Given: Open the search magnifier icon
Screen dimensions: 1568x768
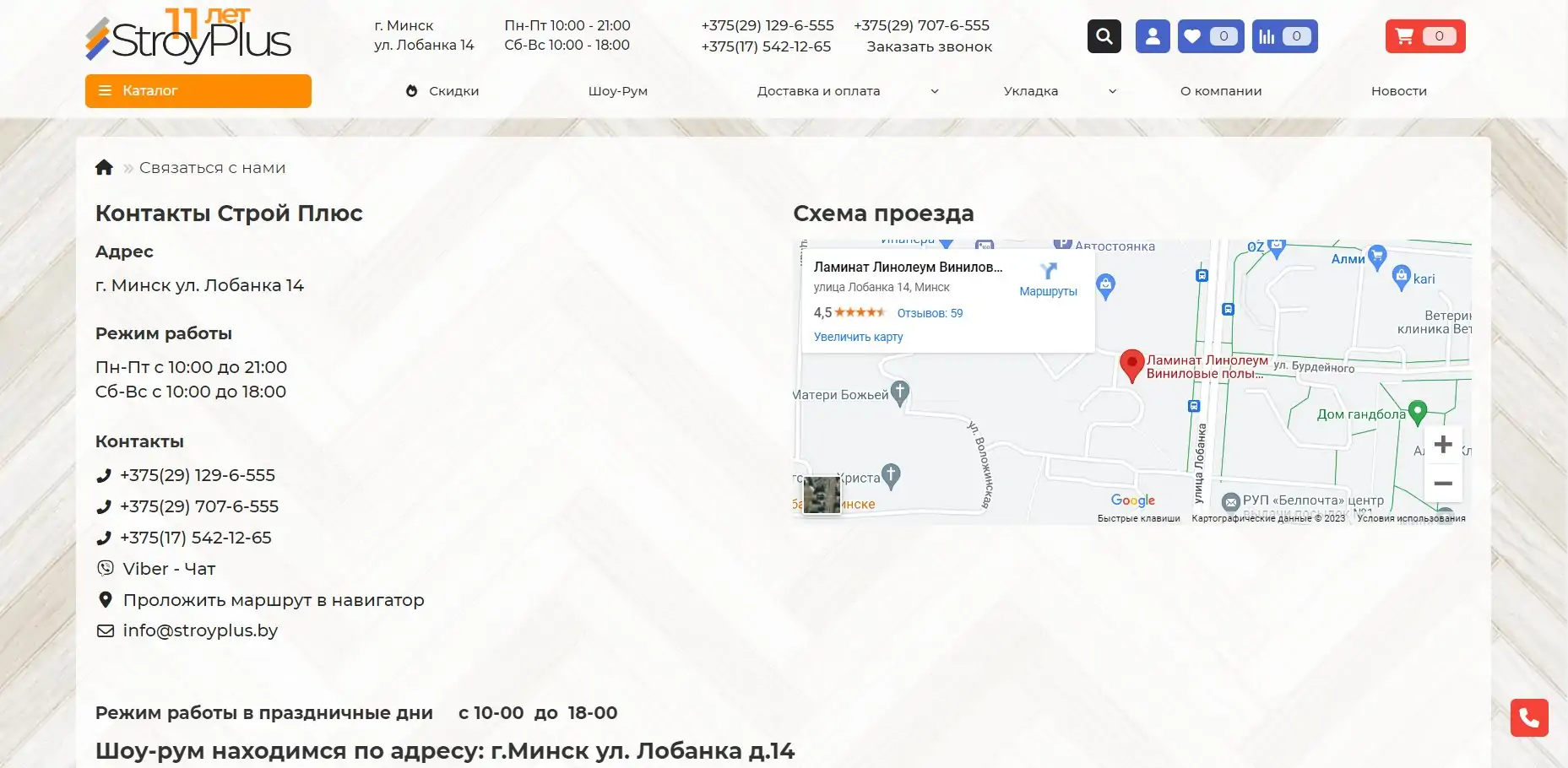Looking at the screenshot, I should pyautogui.click(x=1104, y=36).
